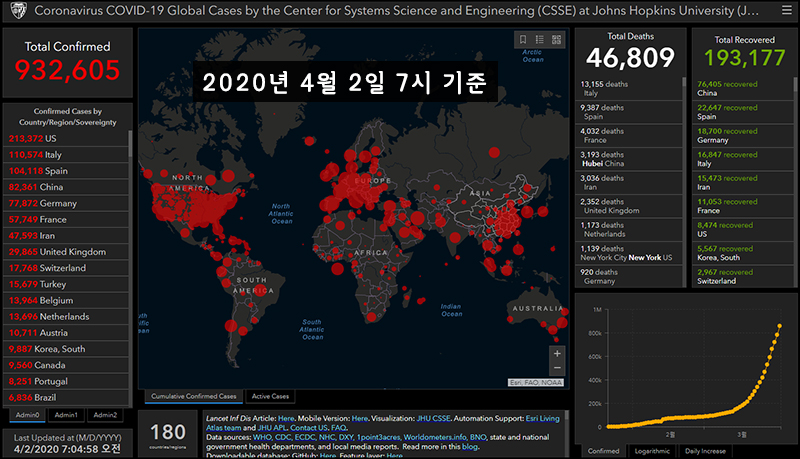
Task: Open the Lancet Inf Dis Article 'Here' link
Action: tap(286, 418)
